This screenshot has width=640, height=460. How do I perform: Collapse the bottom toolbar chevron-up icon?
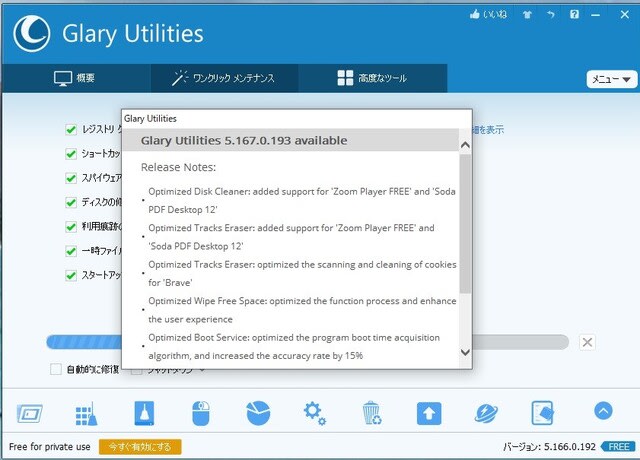[x=603, y=411]
